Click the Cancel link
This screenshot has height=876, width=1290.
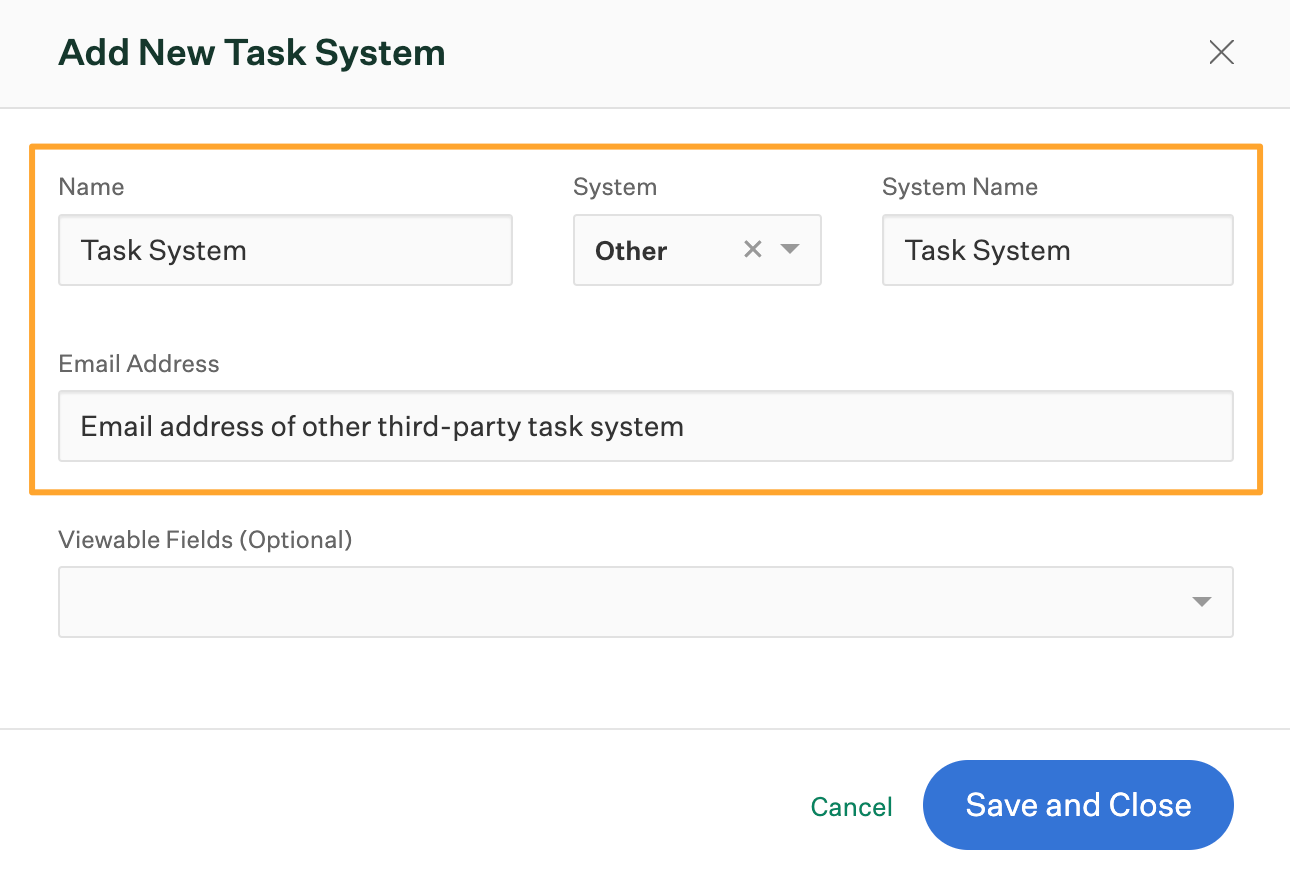851,807
